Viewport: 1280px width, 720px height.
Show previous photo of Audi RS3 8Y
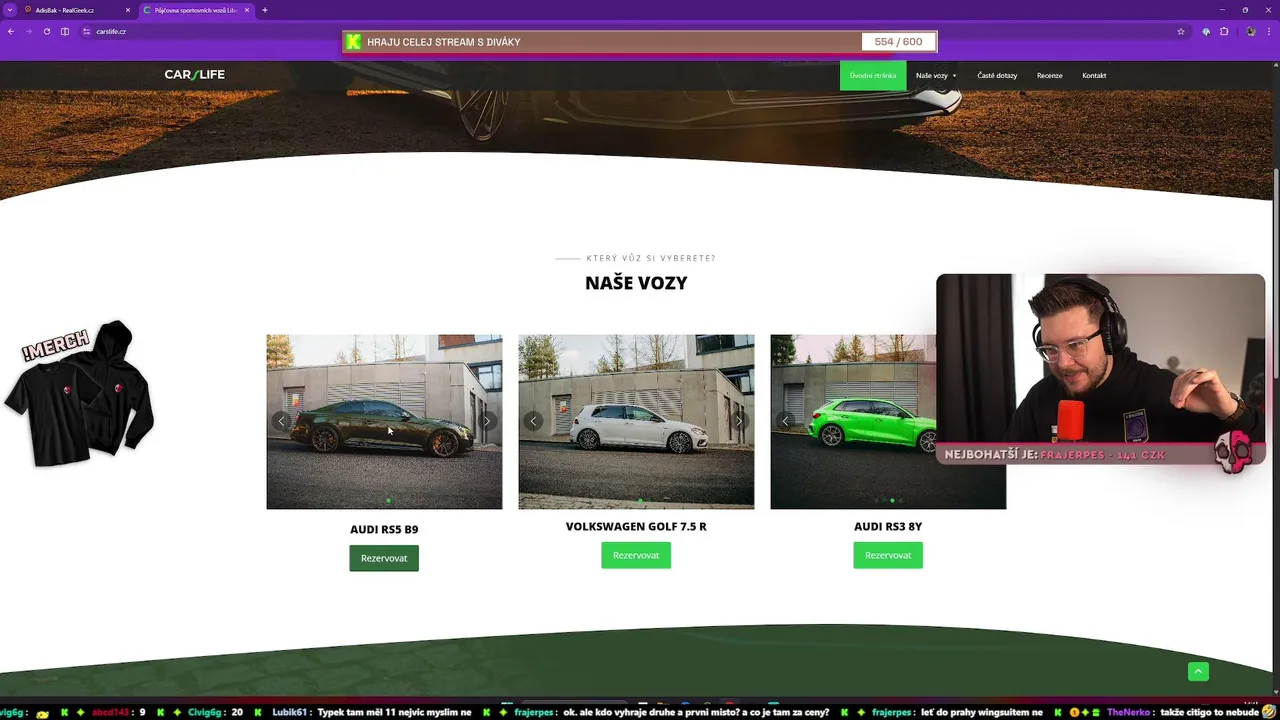(785, 421)
